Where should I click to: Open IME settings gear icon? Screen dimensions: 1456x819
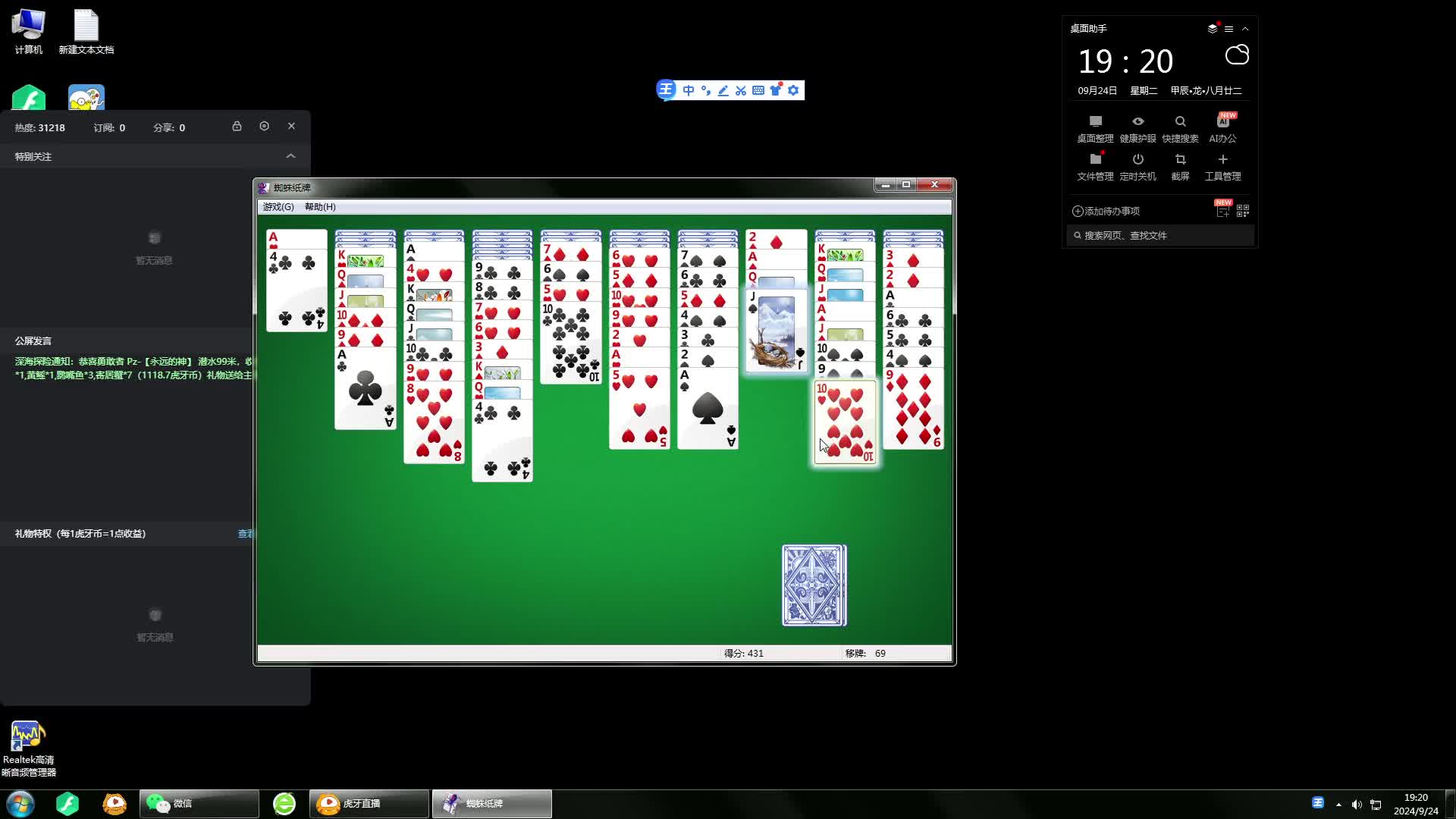point(793,90)
